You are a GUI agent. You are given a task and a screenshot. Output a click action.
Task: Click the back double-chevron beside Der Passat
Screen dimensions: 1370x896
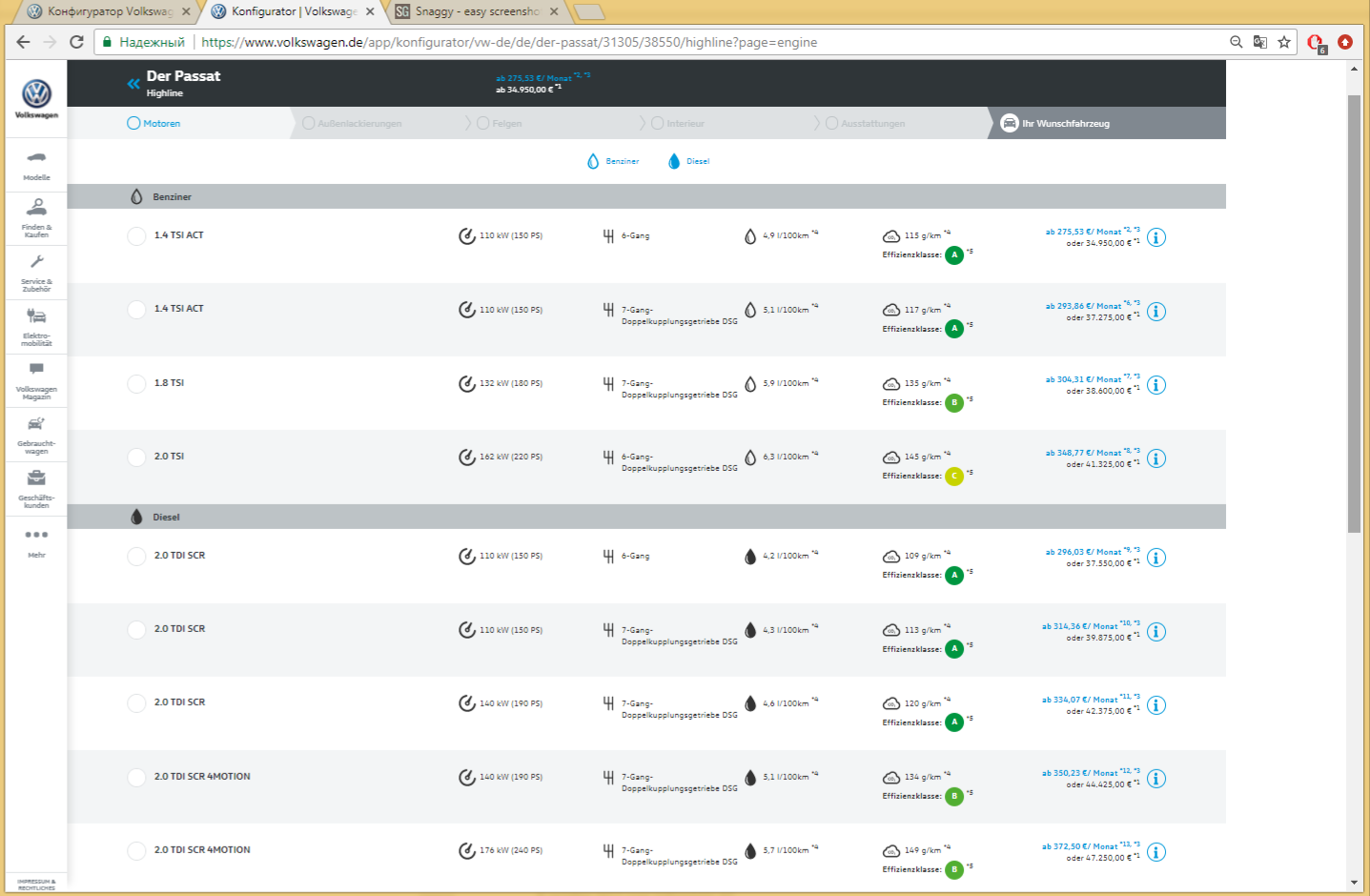[x=133, y=84]
